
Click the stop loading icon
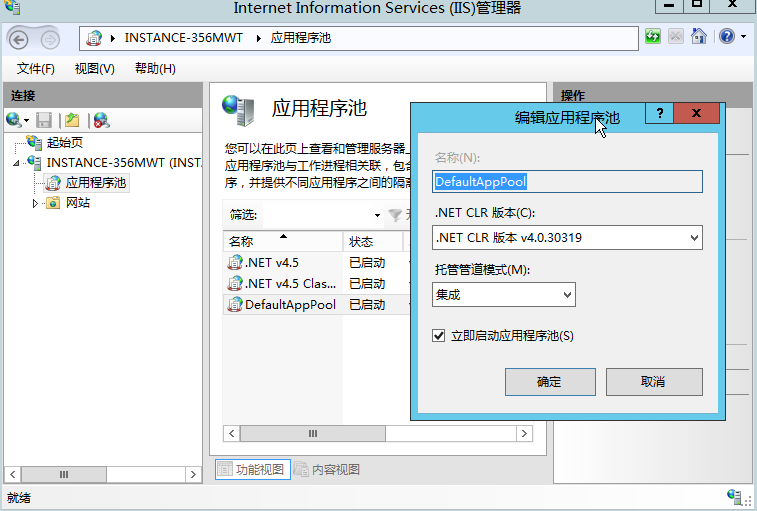coord(675,37)
